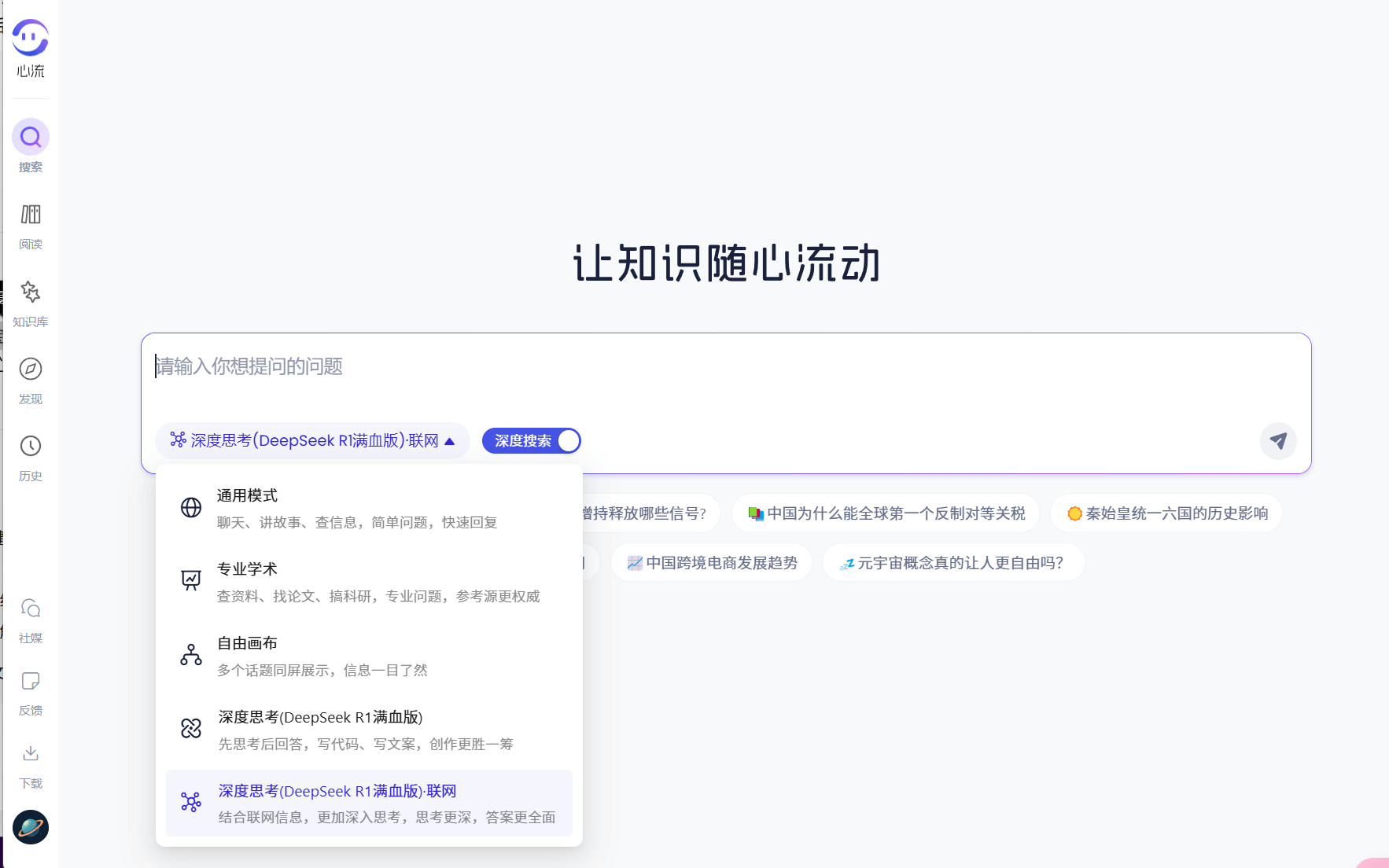
Task: Click the 秦始皇统一六国的历史影响 suggestion
Action: pyautogui.click(x=1166, y=513)
